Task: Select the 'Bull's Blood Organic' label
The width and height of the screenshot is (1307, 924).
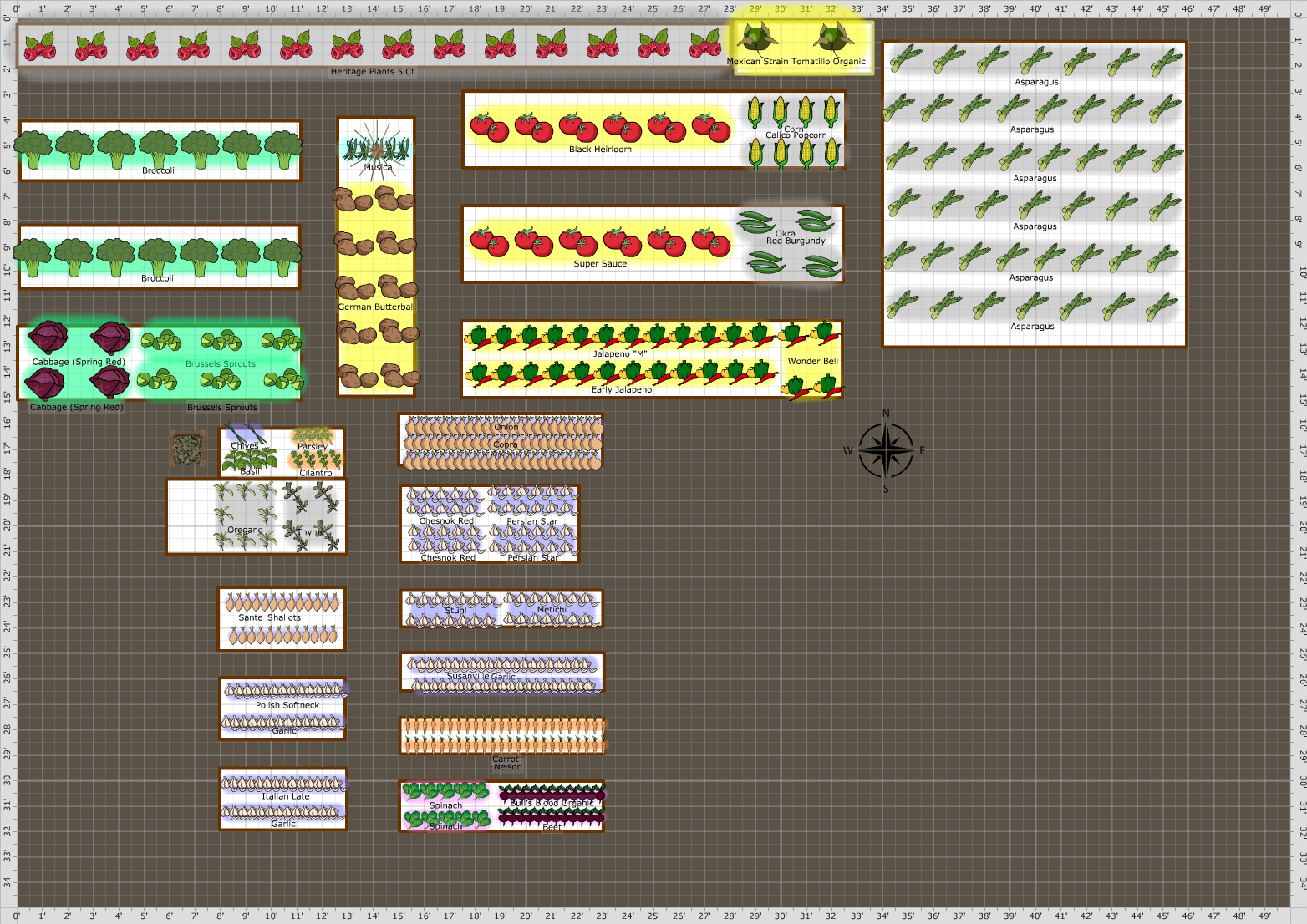Action: [552, 803]
